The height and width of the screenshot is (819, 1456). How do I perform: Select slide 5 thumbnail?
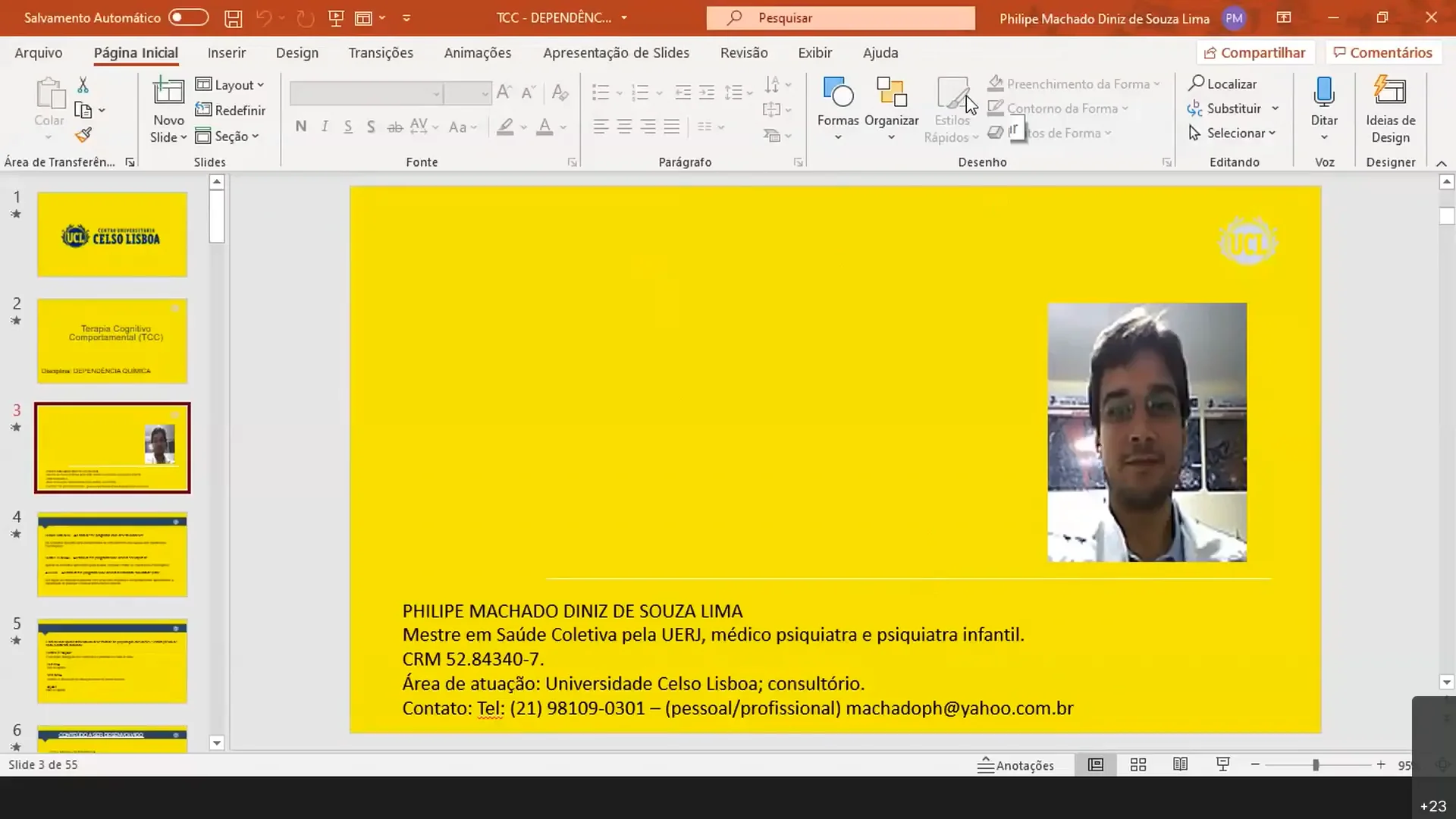[111, 661]
